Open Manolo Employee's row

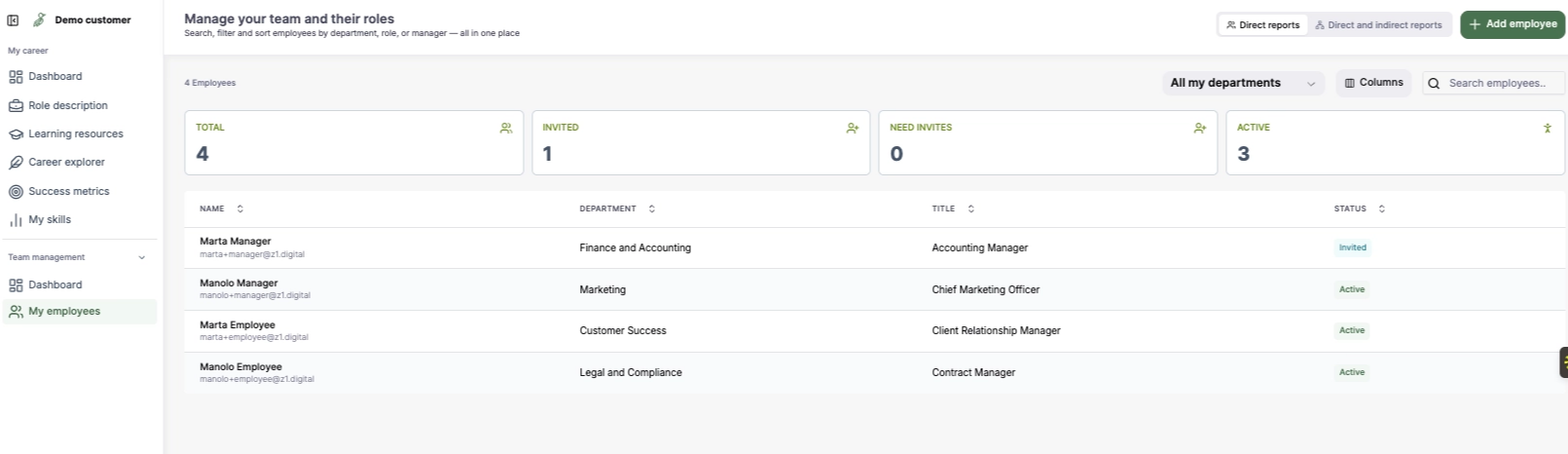[875, 373]
